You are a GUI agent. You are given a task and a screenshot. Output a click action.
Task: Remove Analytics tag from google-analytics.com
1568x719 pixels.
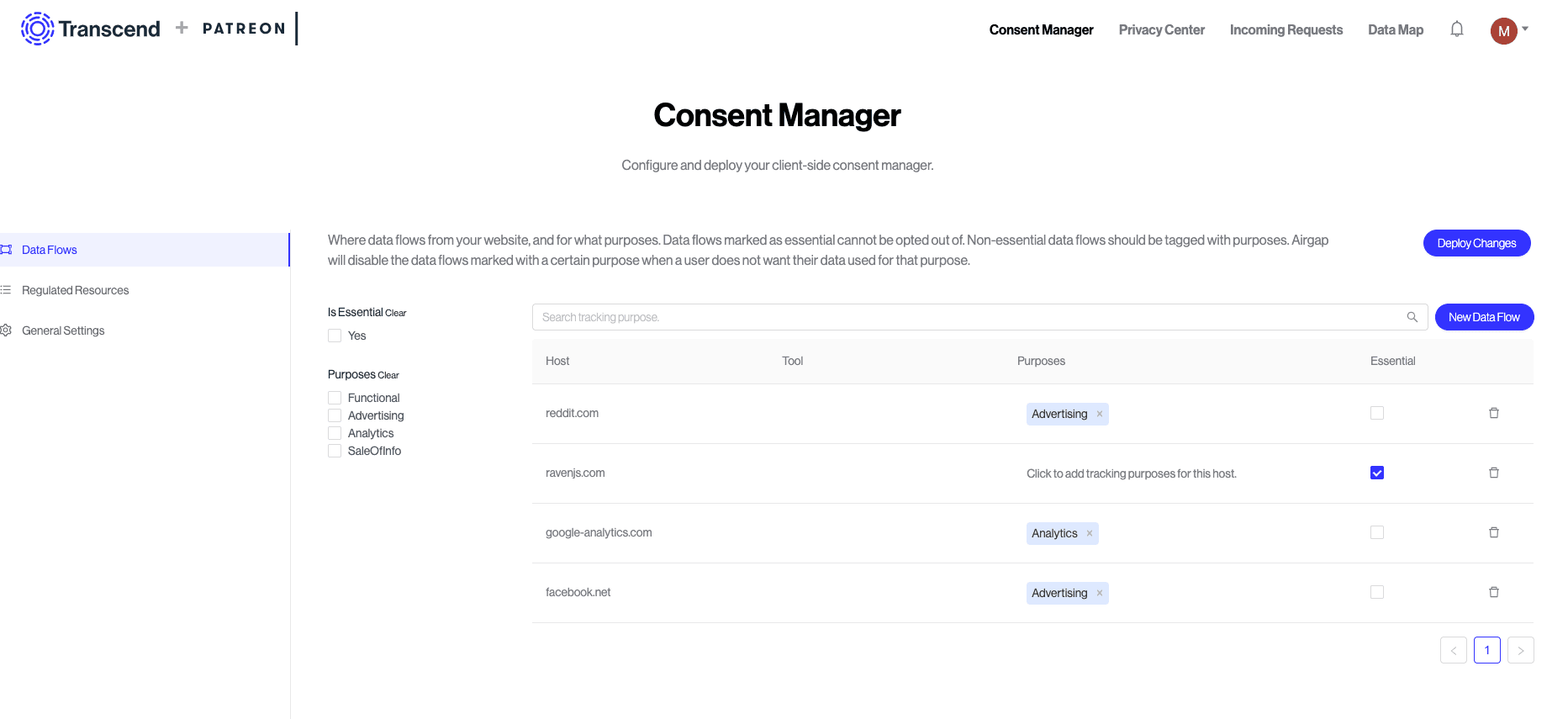pyautogui.click(x=1089, y=533)
